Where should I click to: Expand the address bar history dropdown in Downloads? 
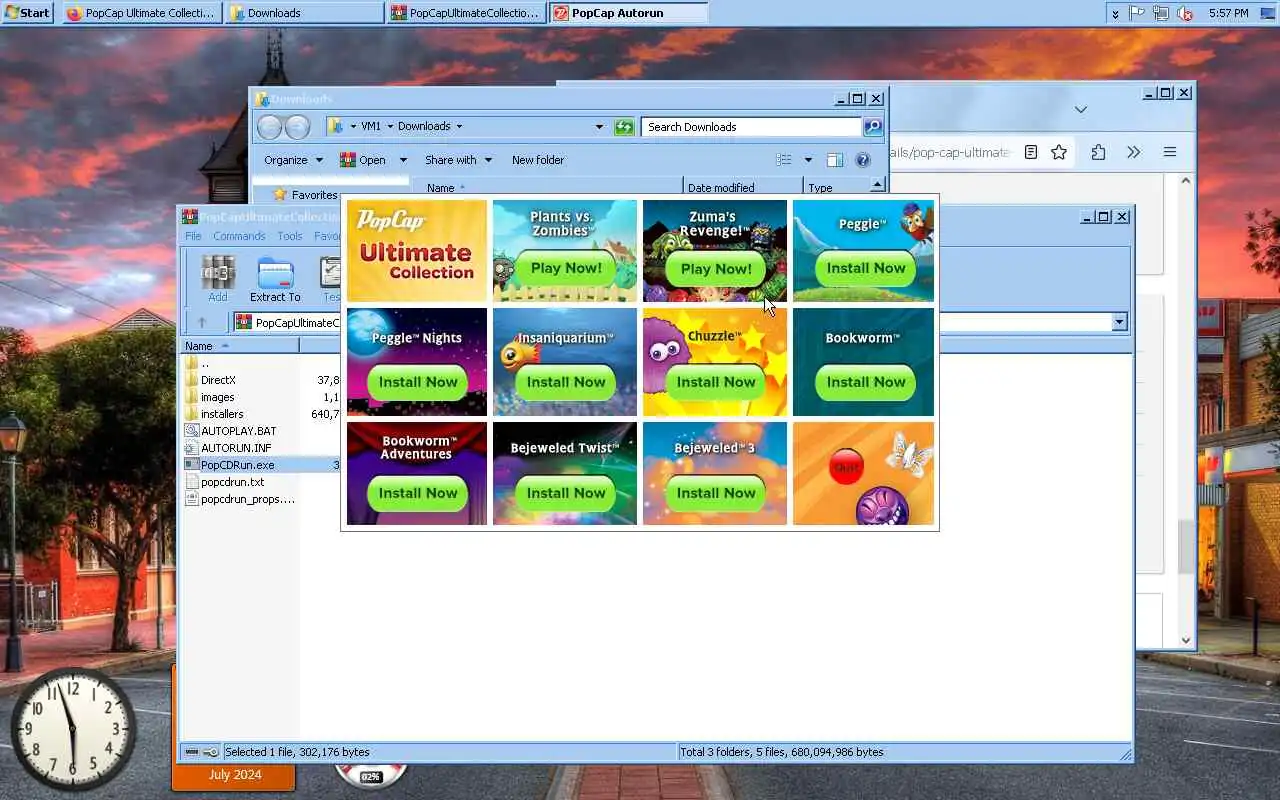pos(599,127)
